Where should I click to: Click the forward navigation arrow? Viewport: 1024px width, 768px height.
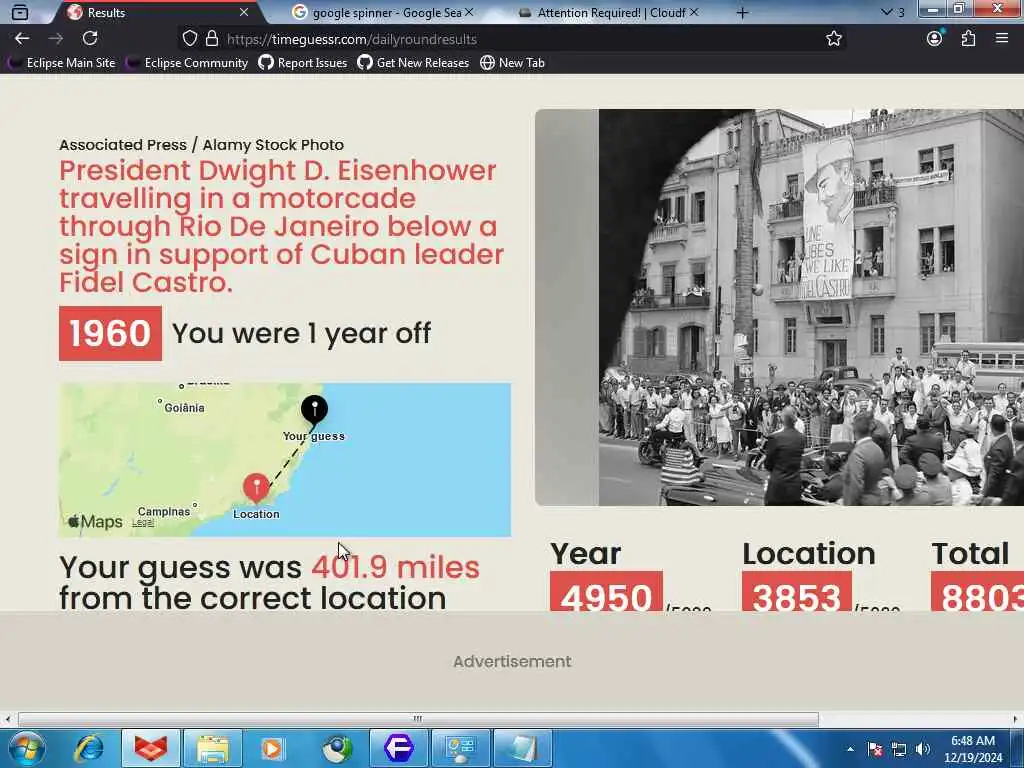coord(56,39)
